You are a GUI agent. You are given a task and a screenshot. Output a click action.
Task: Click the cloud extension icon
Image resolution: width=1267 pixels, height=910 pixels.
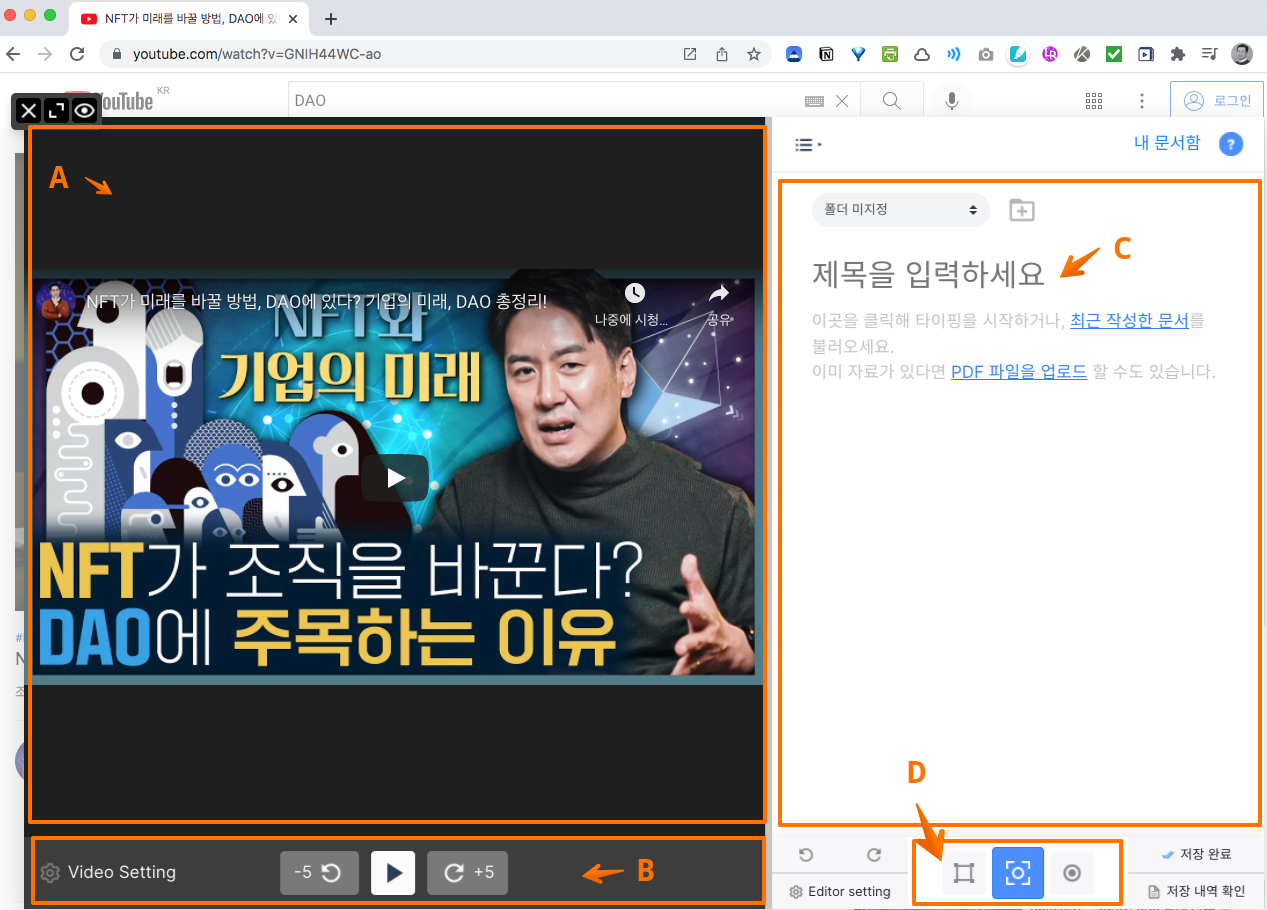click(922, 54)
